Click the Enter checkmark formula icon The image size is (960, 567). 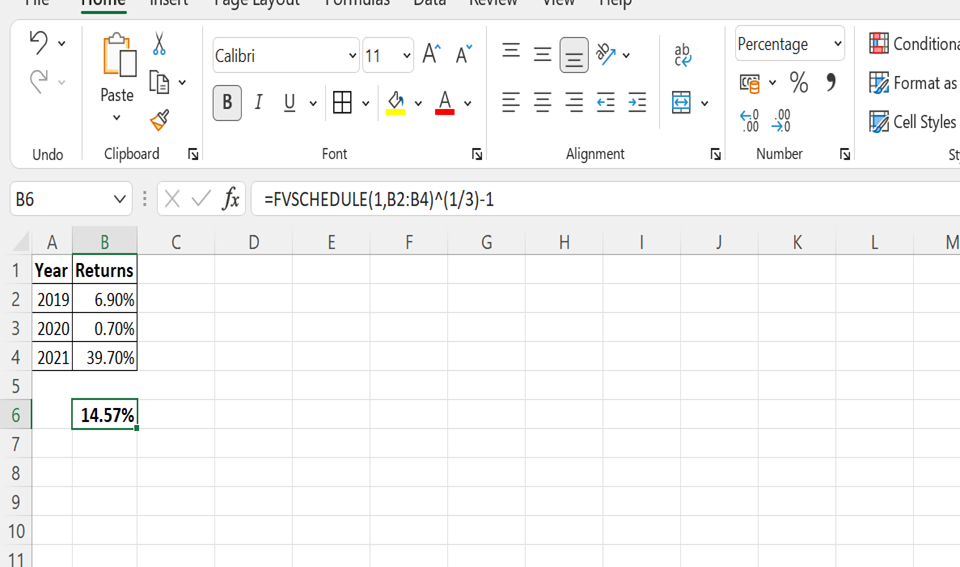coord(201,199)
